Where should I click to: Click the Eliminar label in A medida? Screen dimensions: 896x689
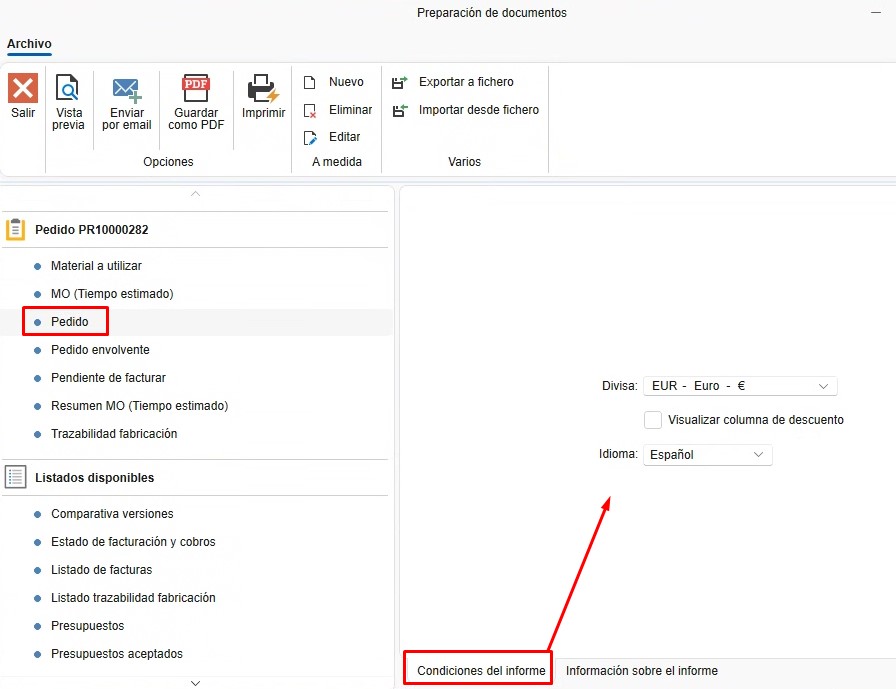coord(350,110)
